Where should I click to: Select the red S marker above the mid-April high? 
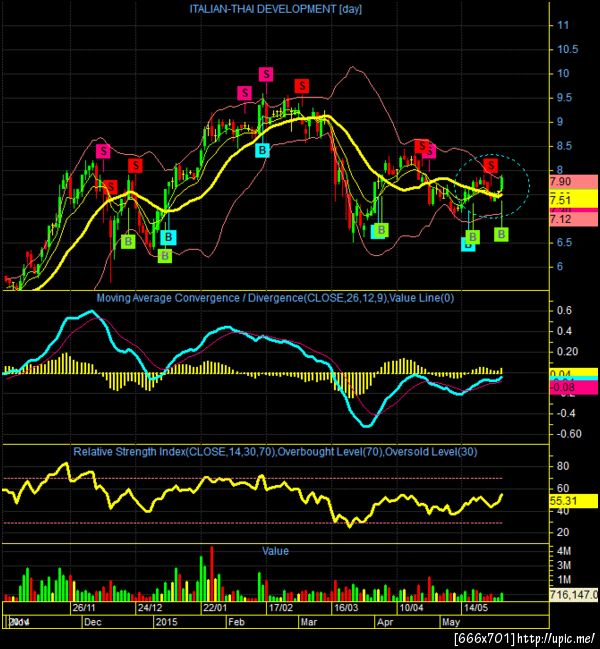click(x=422, y=146)
